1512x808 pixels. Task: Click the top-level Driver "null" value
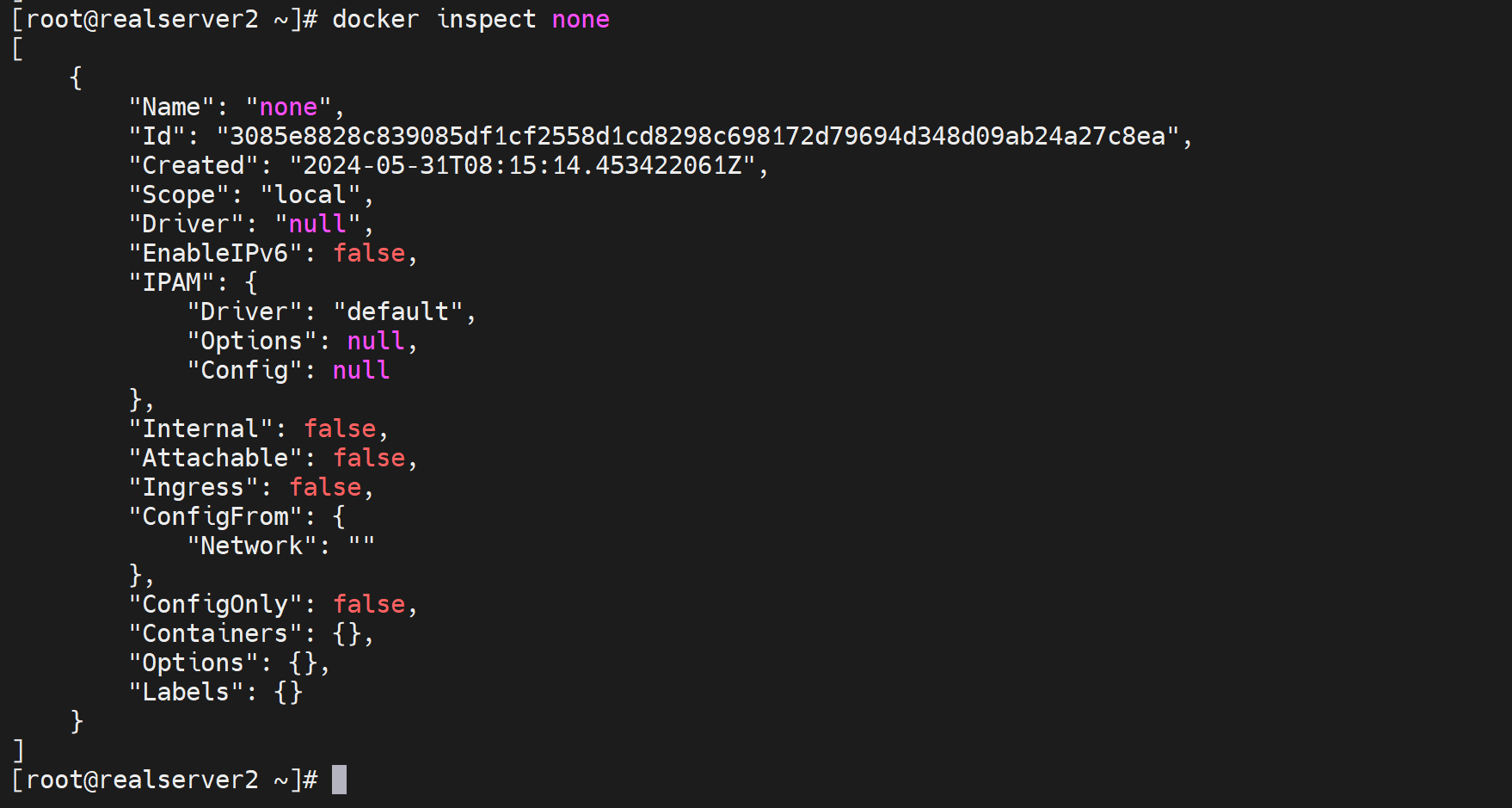(317, 224)
